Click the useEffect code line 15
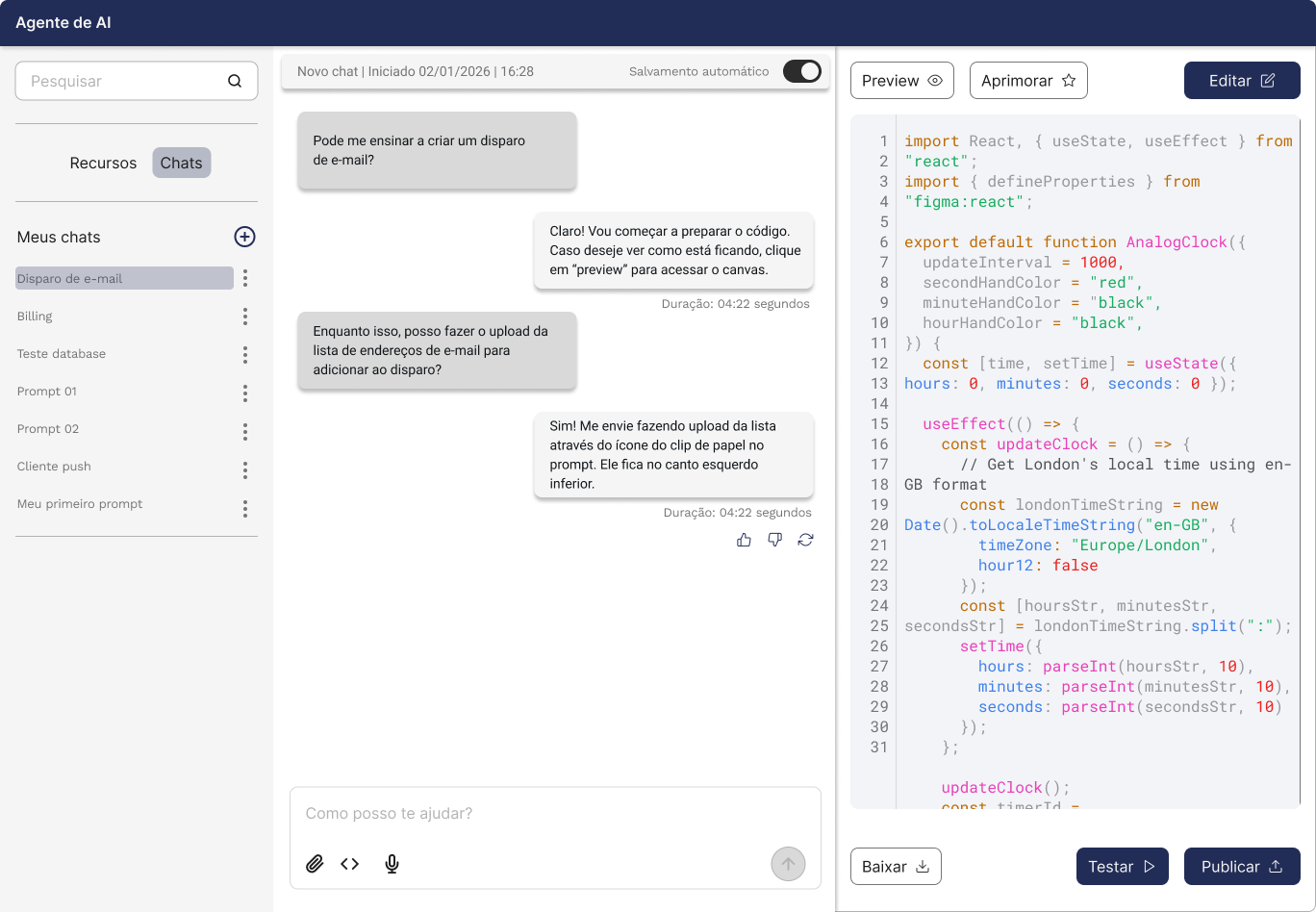 point(1001,424)
